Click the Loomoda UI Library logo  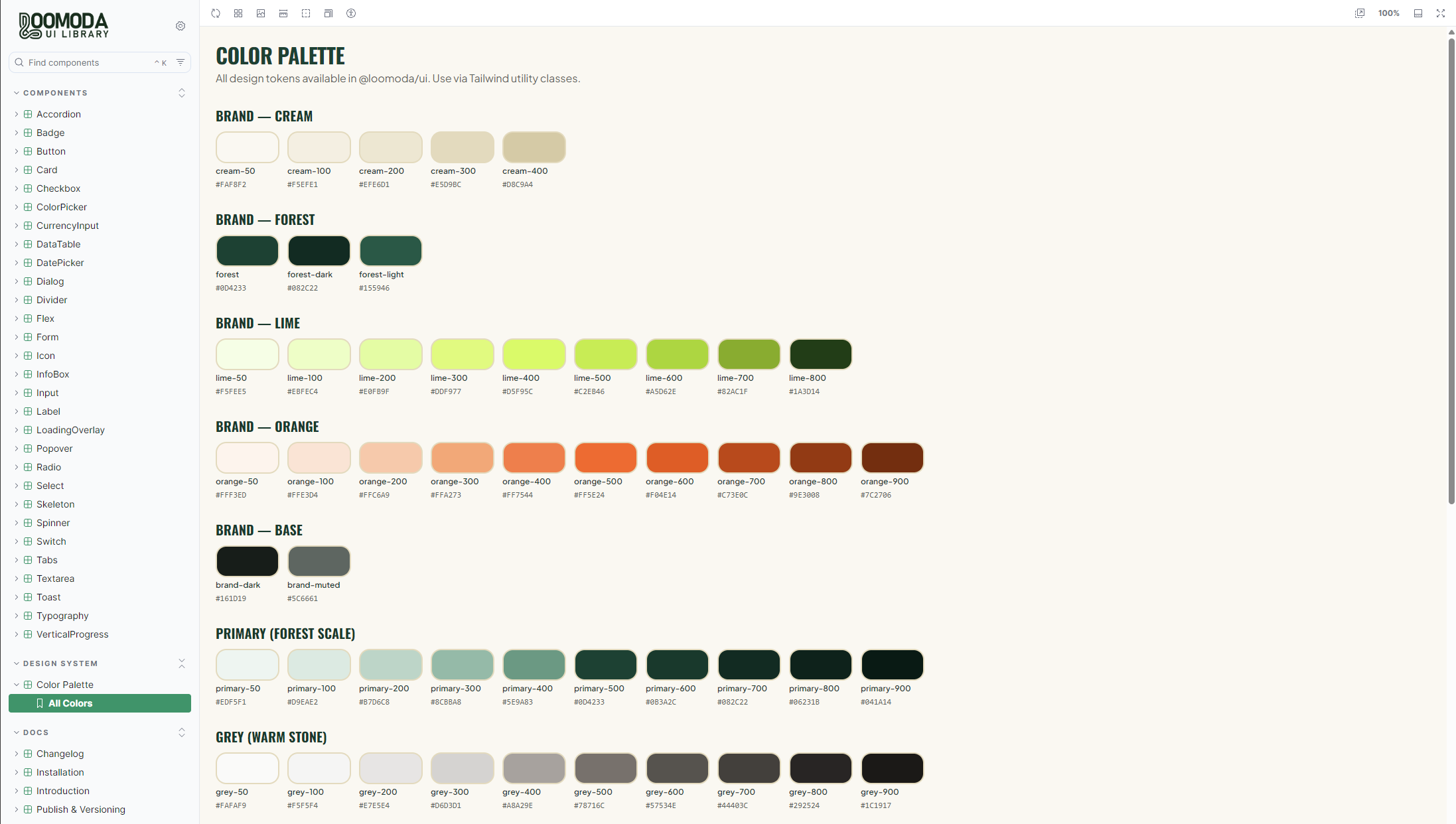pyautogui.click(x=64, y=26)
